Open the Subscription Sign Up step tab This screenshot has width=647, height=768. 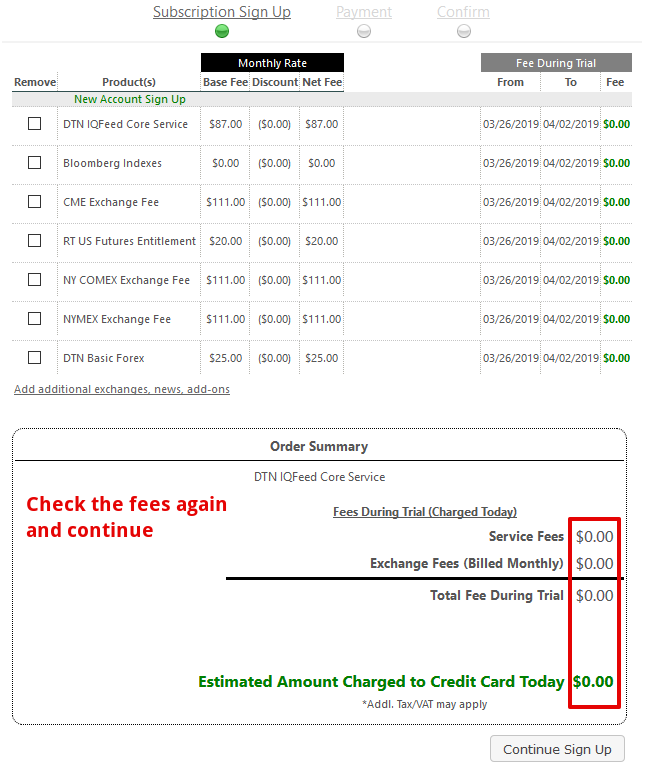(x=222, y=12)
